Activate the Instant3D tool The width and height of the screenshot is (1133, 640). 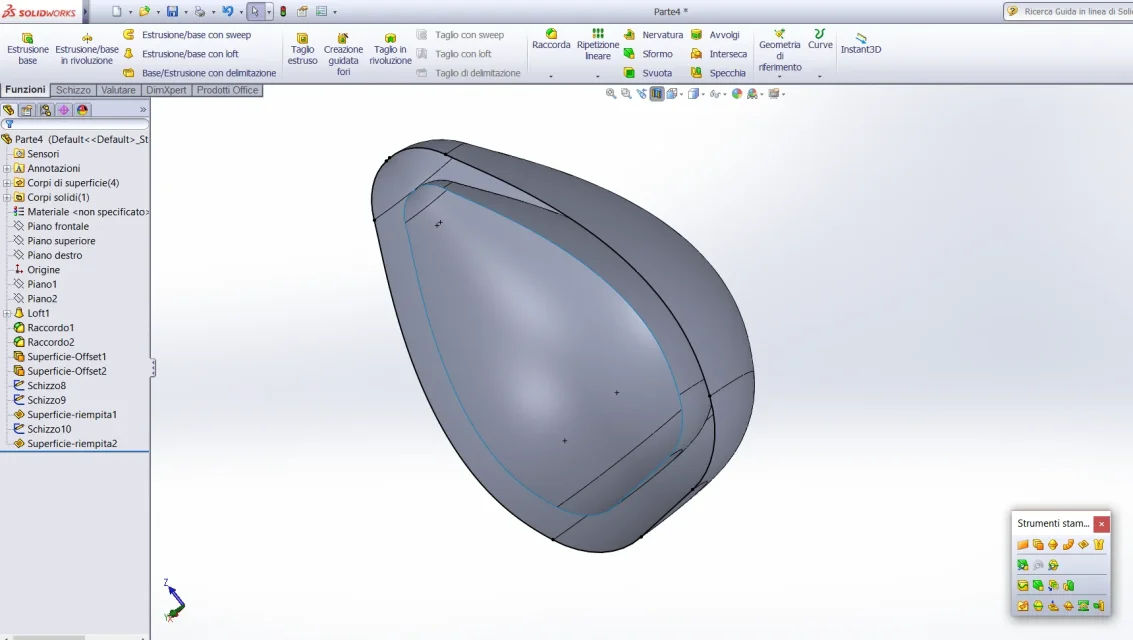pos(861,43)
